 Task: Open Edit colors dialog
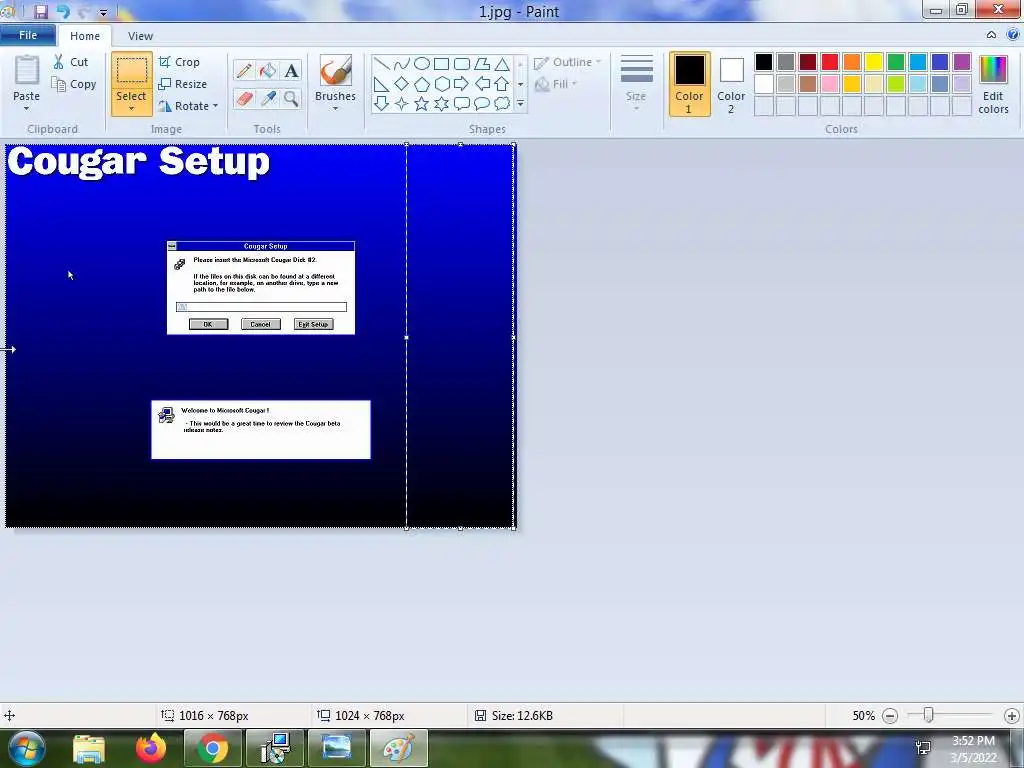(993, 84)
